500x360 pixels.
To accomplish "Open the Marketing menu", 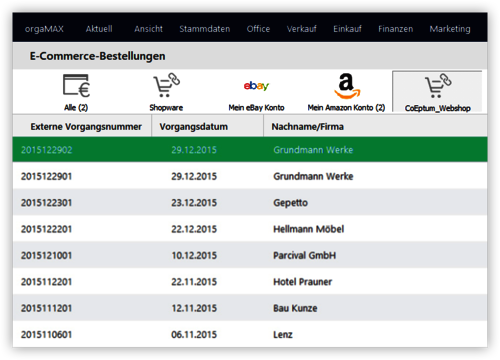I will (450, 29).
